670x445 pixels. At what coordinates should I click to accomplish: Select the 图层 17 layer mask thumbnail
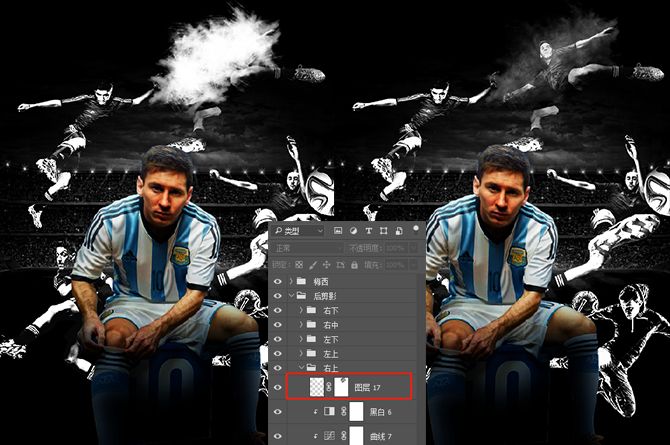click(341, 387)
